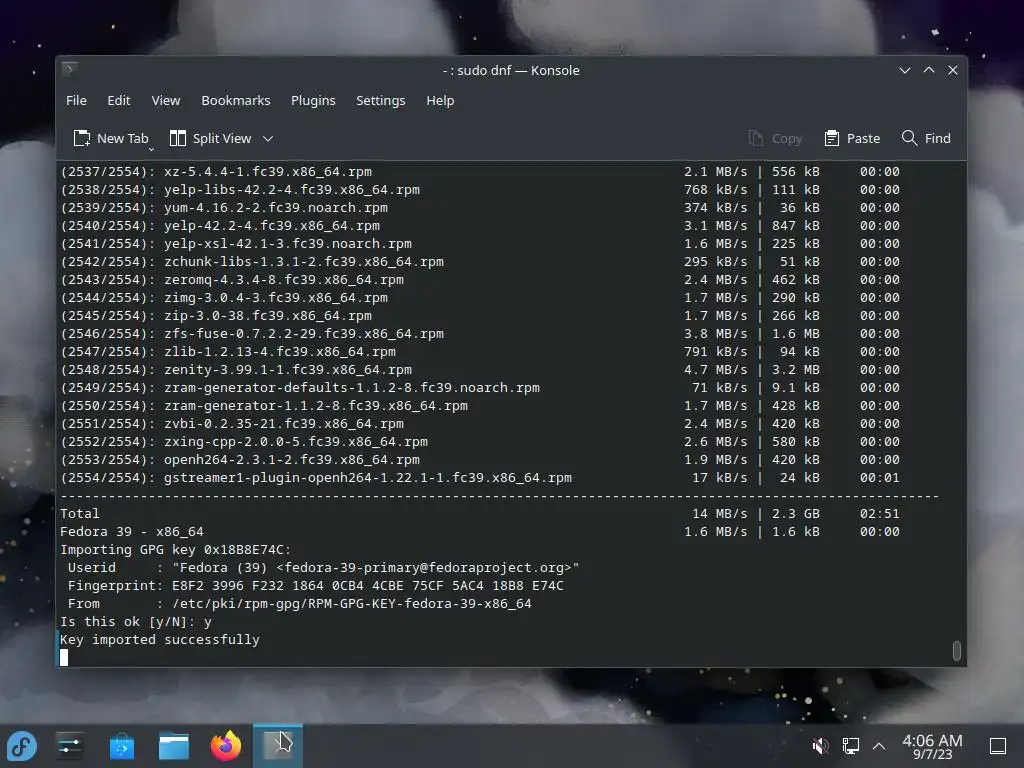Screen dimensions: 1024x768
Task: Open System Settings from the taskbar
Action: (x=70, y=746)
